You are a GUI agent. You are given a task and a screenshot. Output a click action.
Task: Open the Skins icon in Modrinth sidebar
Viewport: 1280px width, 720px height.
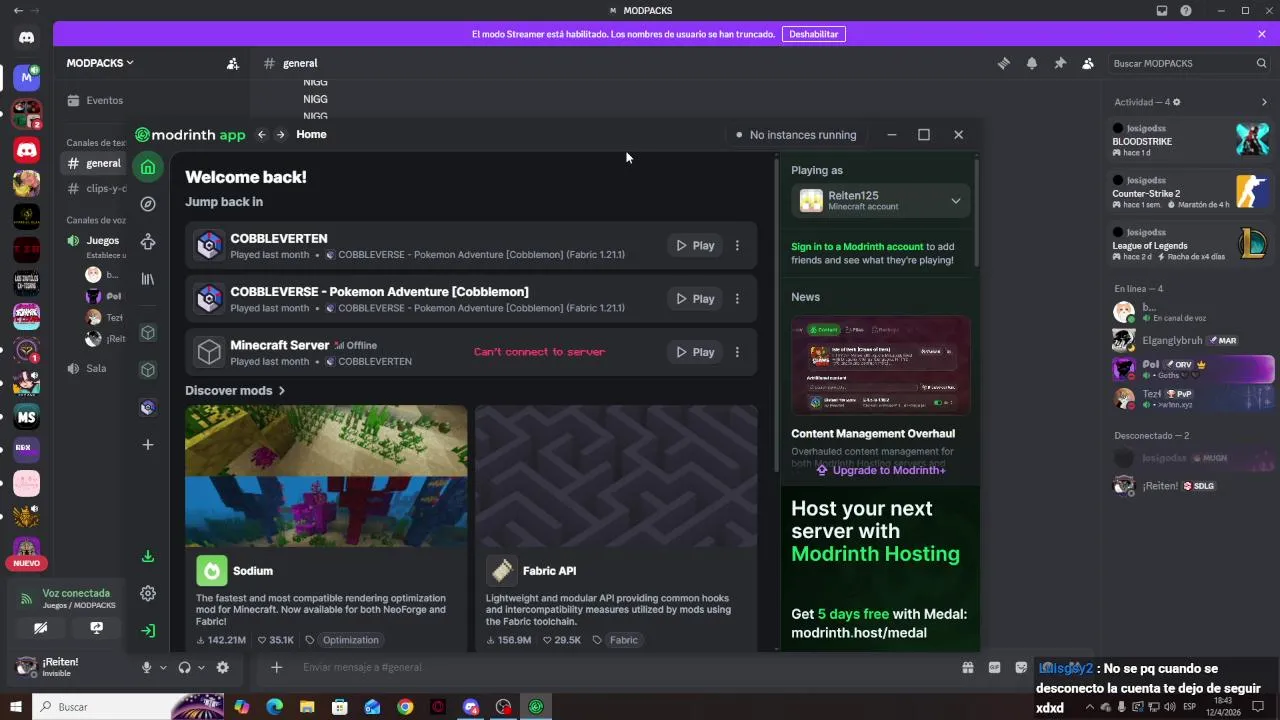click(x=148, y=241)
